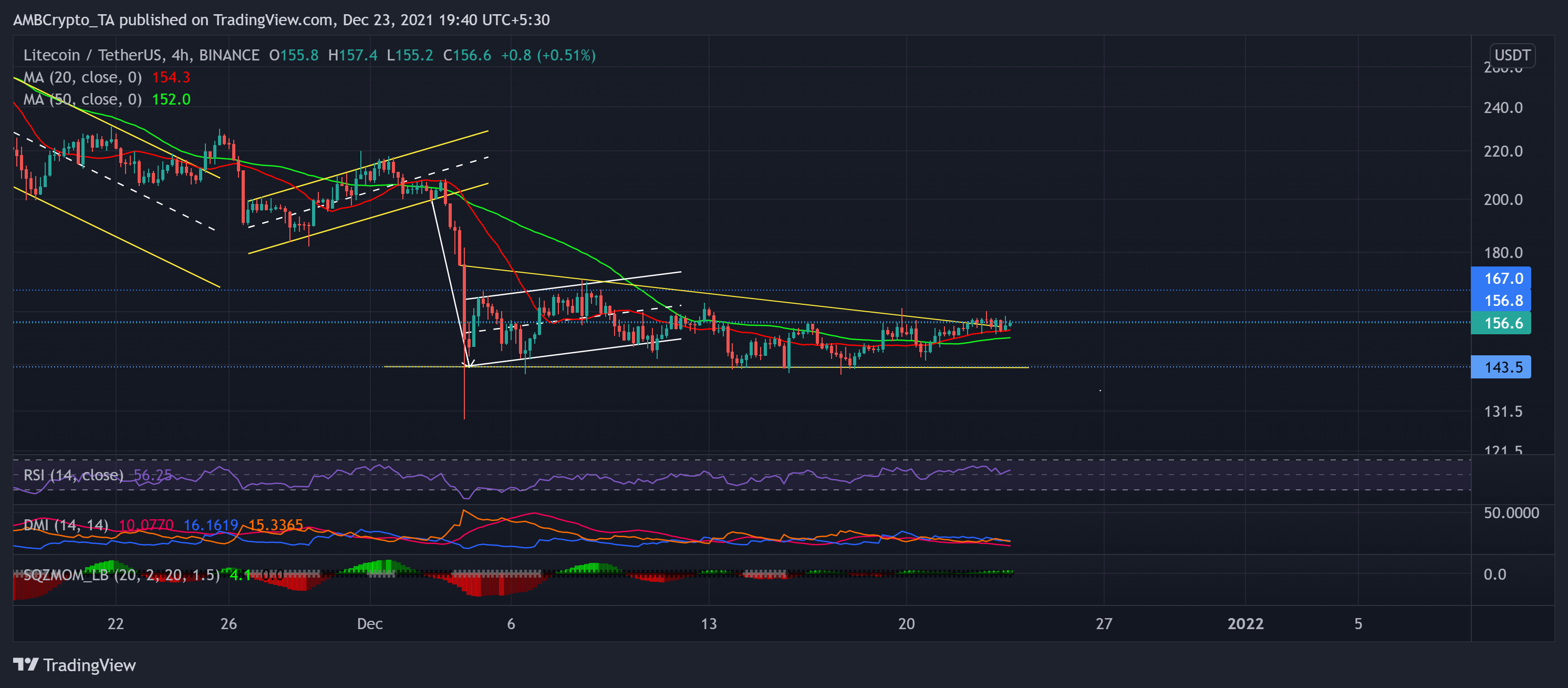Open the 4h timeframe selector
This screenshot has height=688, width=1568.
pos(182,55)
